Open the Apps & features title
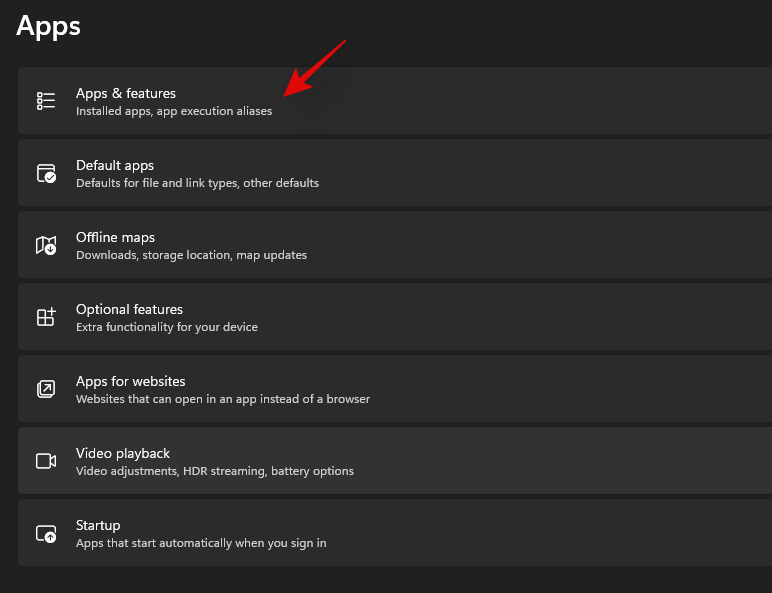 pos(126,93)
